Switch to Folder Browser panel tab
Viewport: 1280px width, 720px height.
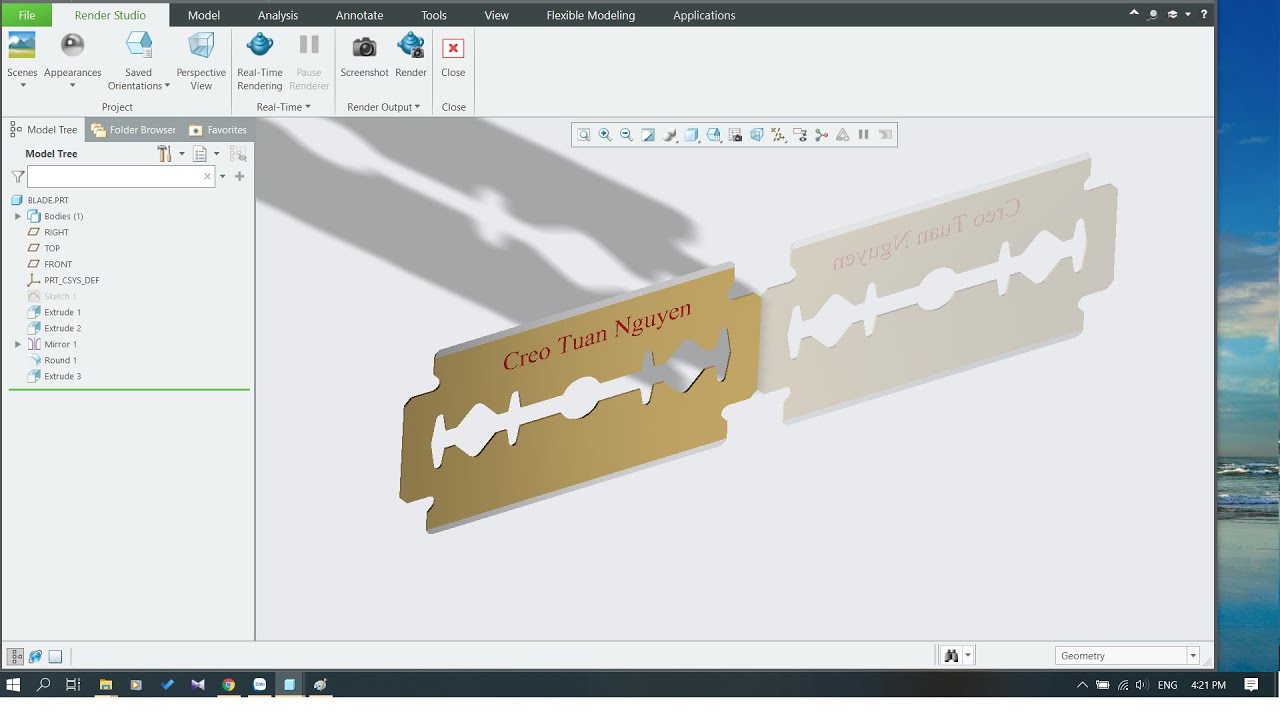click(133, 130)
